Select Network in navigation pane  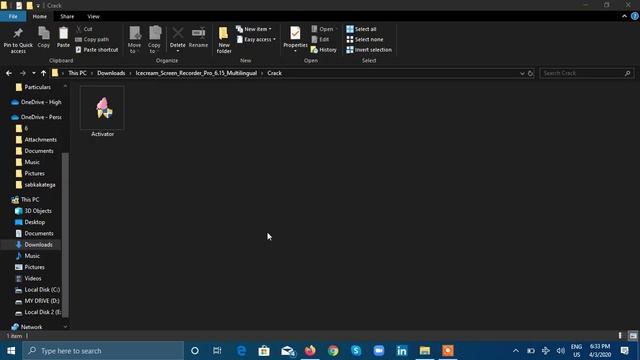31,327
